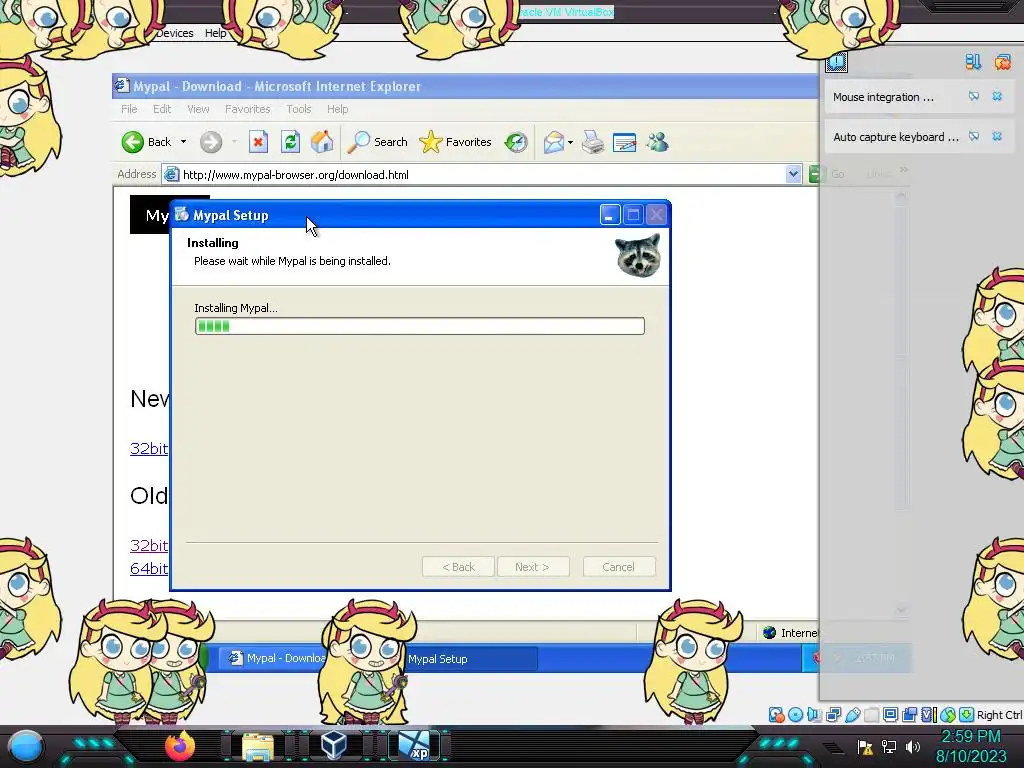This screenshot has height=768, width=1024.
Task: Click the Auto capture keyboard notification text
Action: point(896,137)
